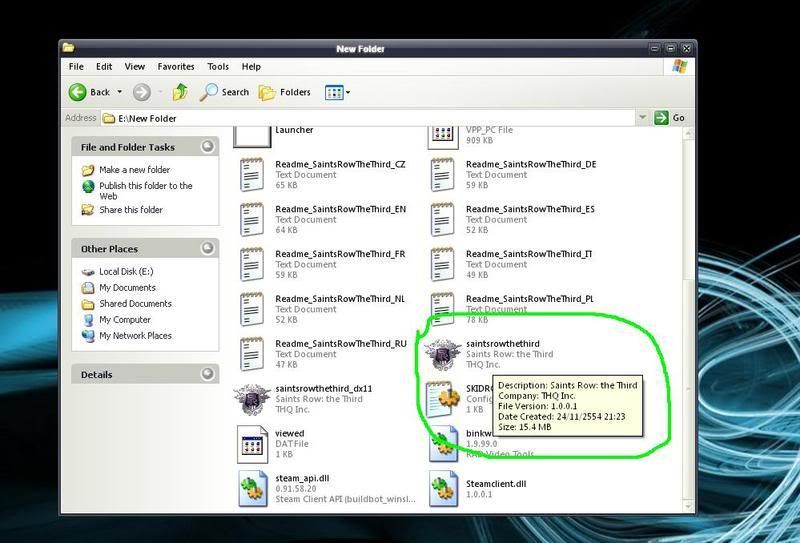Open the Tools menu
Image resolution: width=800 pixels, height=543 pixels.
click(218, 66)
